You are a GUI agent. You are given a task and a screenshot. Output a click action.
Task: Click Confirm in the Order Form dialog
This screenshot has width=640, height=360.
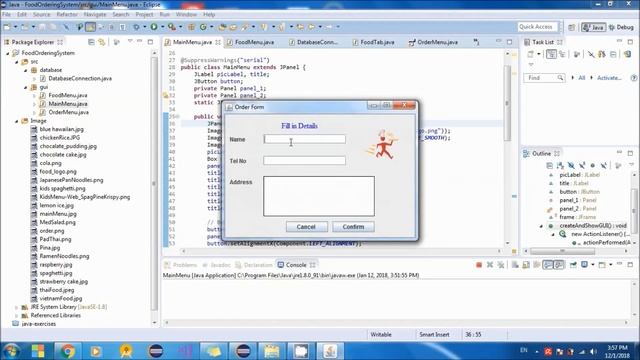[353, 227]
